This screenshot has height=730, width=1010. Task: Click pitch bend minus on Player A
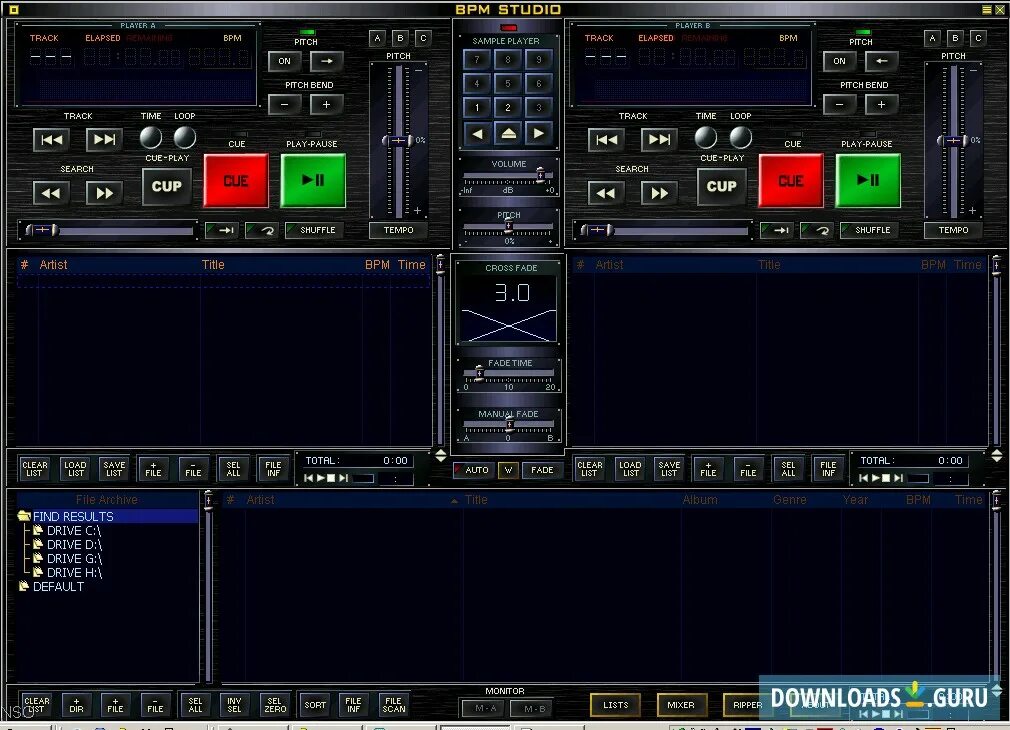pyautogui.click(x=285, y=104)
